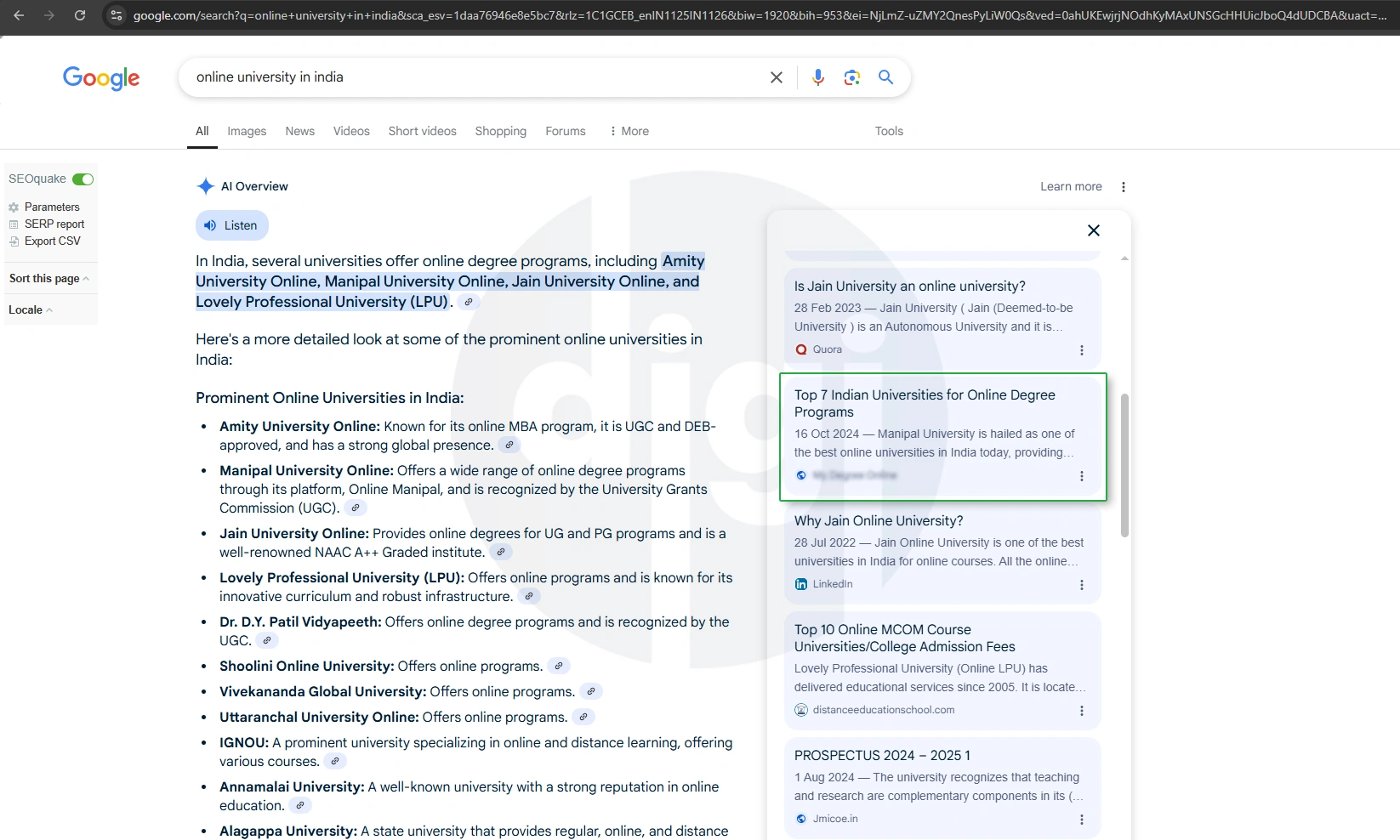Open options for LinkedIn source card
This screenshot has height=840, width=1400.
pos(1082,585)
